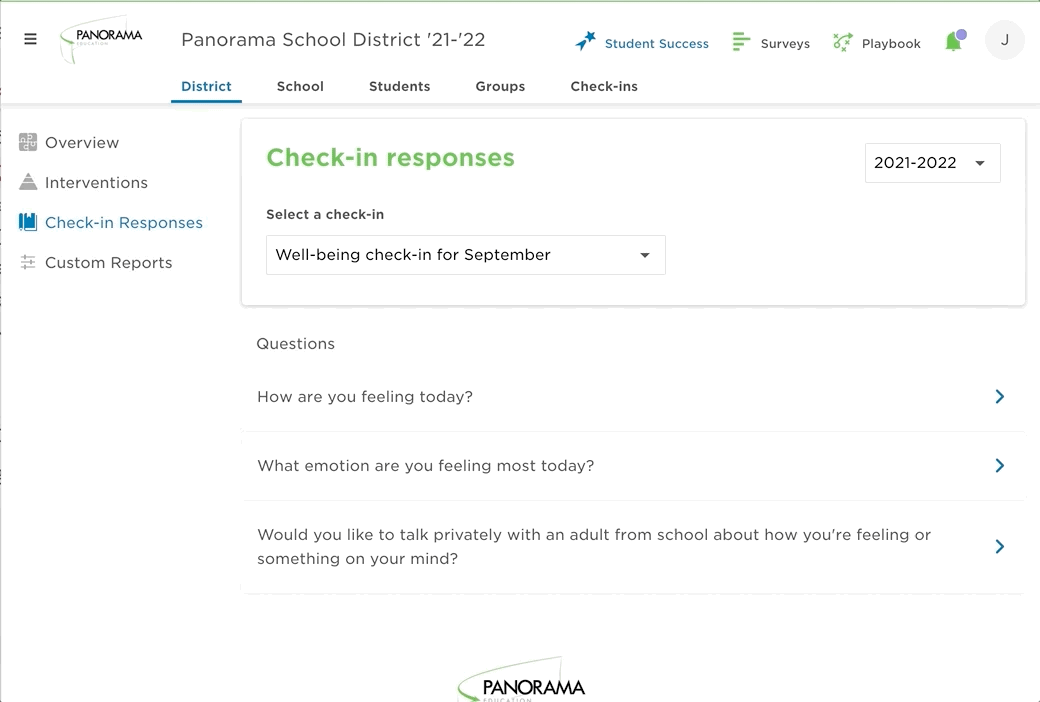Switch to the Students tab
The width and height of the screenshot is (1040, 702).
pyautogui.click(x=399, y=86)
